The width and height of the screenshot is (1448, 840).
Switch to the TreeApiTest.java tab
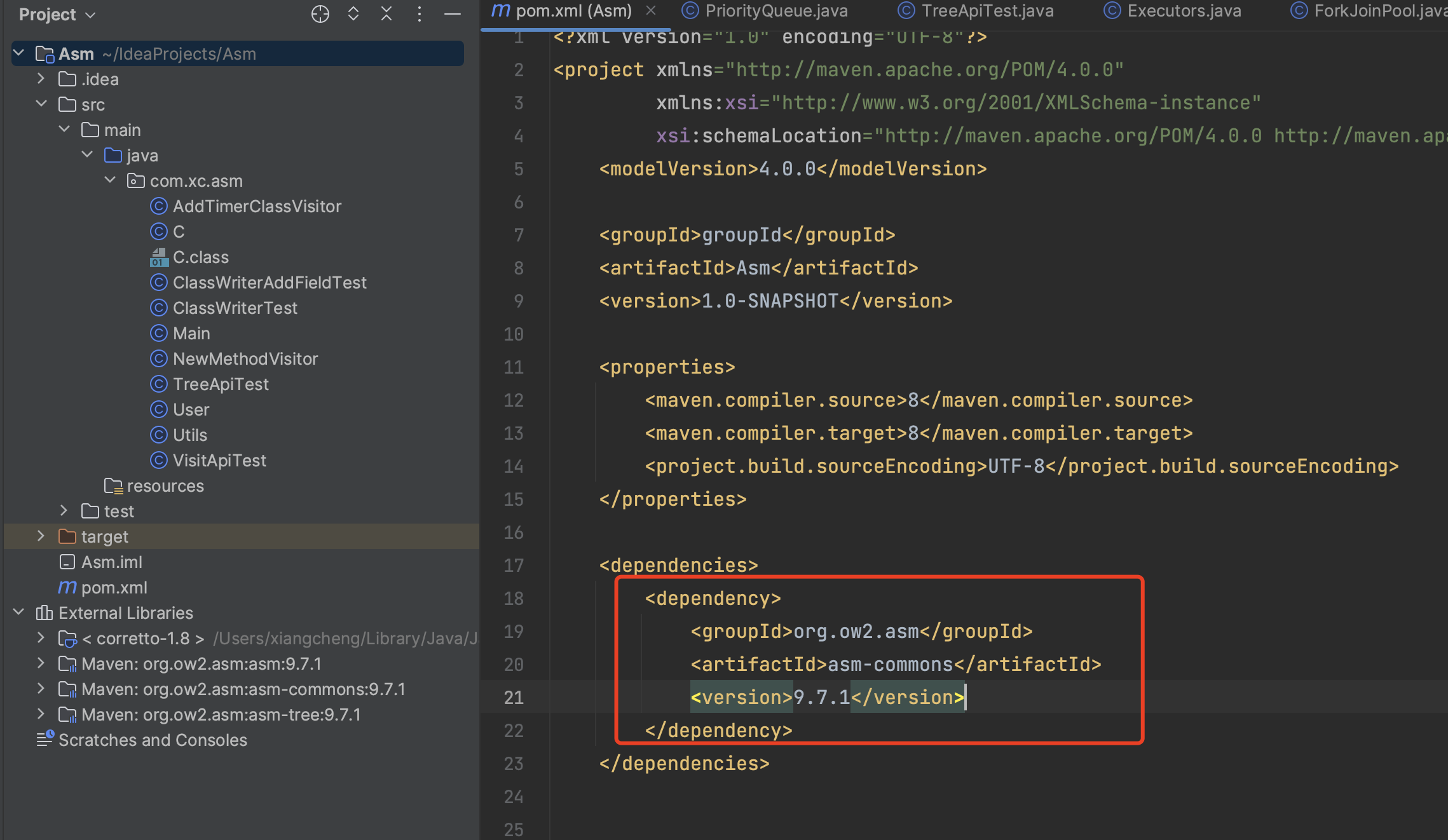pos(976,11)
